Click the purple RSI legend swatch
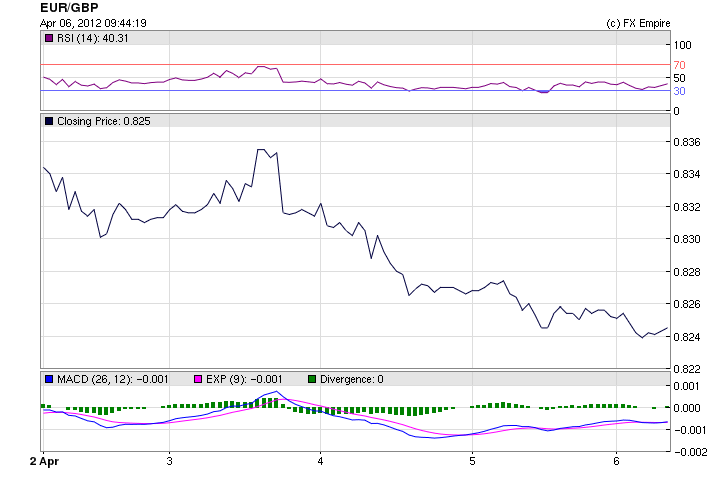Screen dimensions: 710x487 48,39
